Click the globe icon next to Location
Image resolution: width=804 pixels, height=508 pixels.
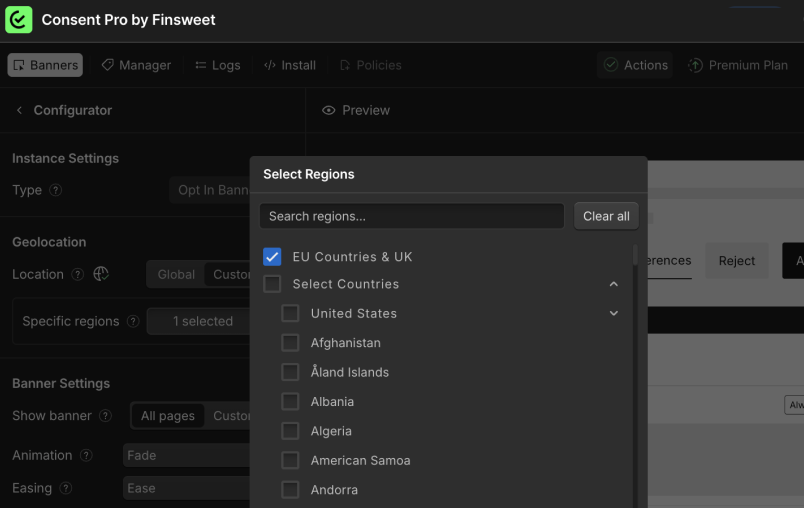(x=101, y=274)
